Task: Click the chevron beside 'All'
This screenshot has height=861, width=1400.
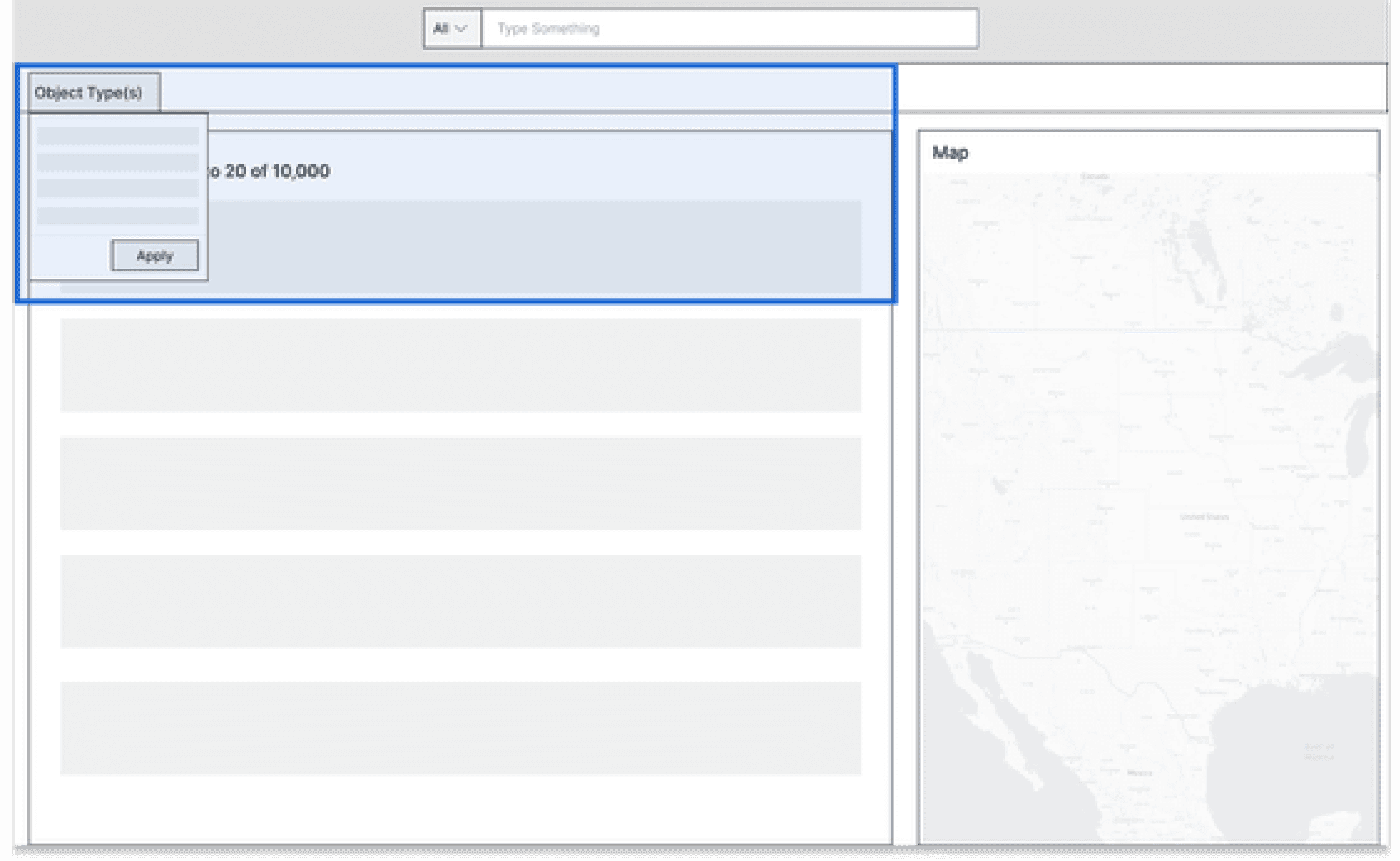Action: coord(461,29)
